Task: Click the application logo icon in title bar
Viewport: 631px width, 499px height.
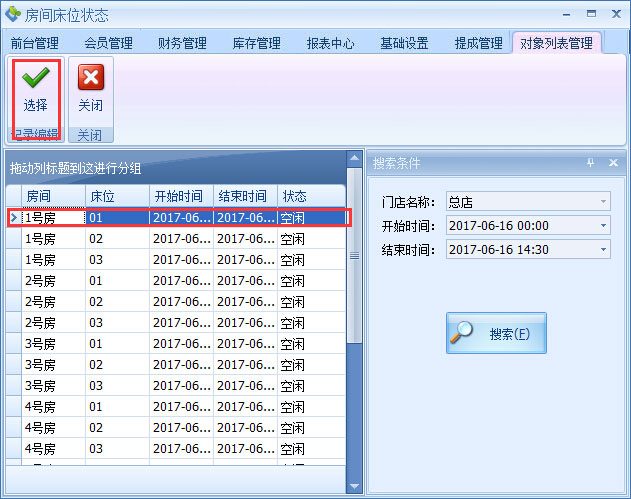Action: click(13, 15)
